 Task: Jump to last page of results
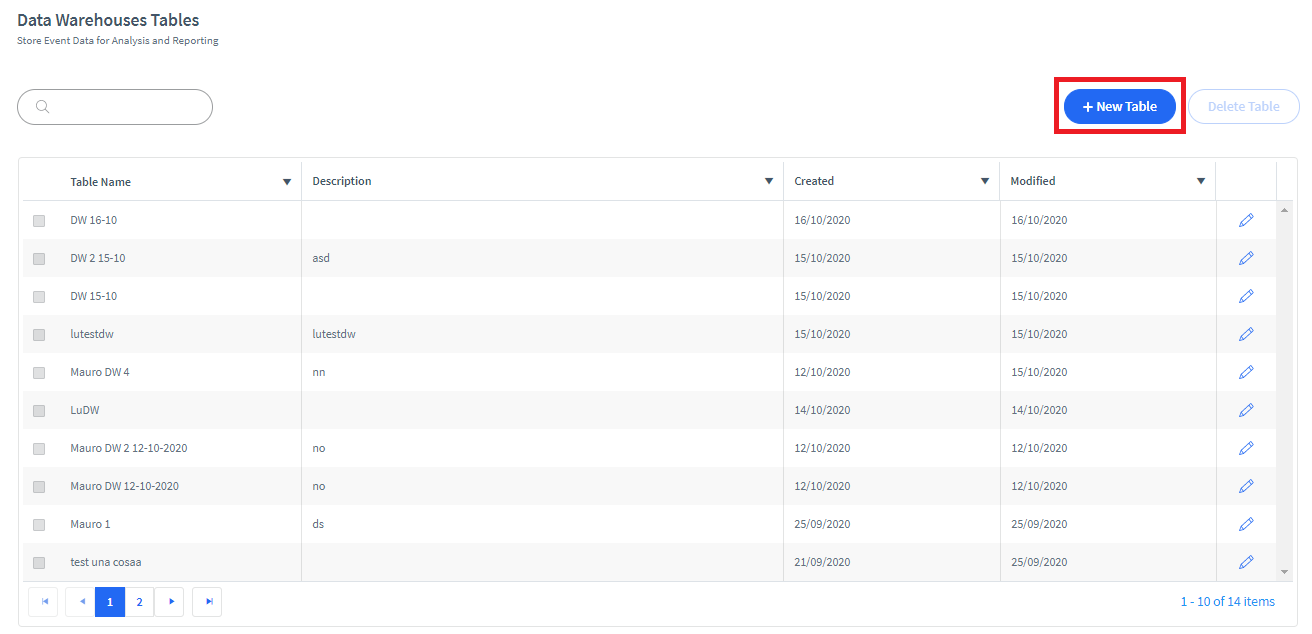click(x=207, y=601)
